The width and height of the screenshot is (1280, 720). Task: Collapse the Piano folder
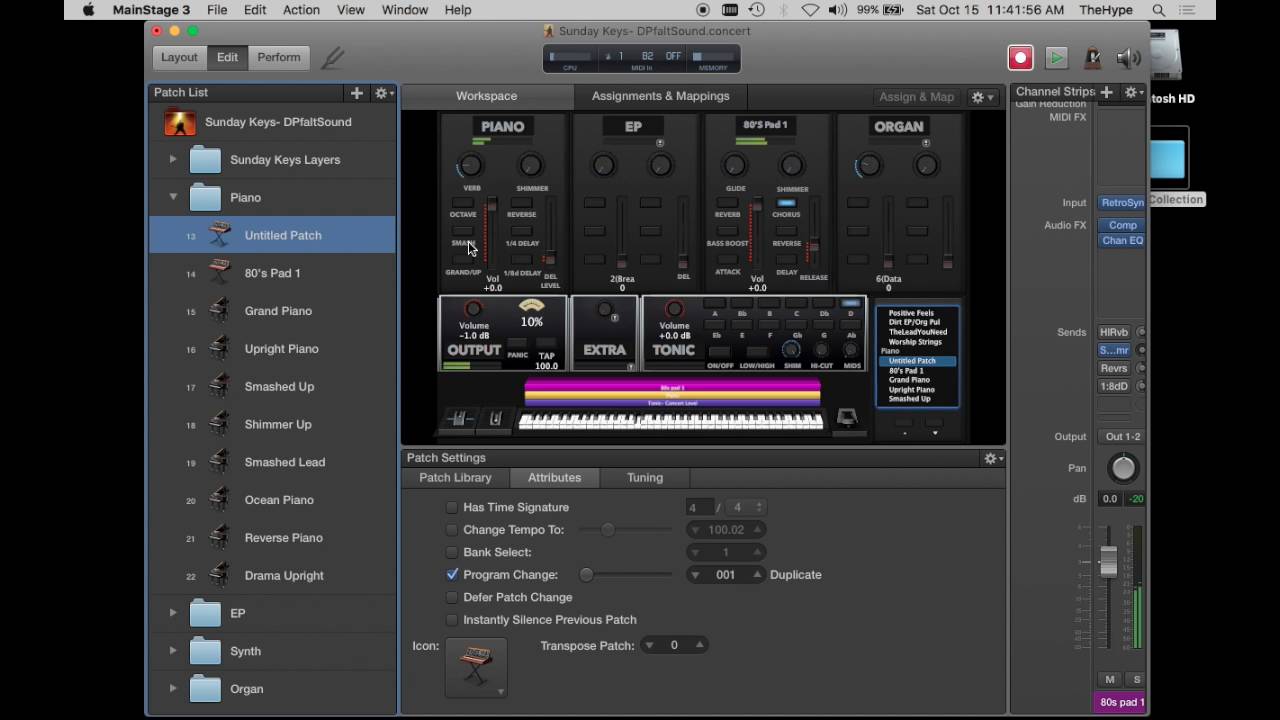[x=173, y=197]
